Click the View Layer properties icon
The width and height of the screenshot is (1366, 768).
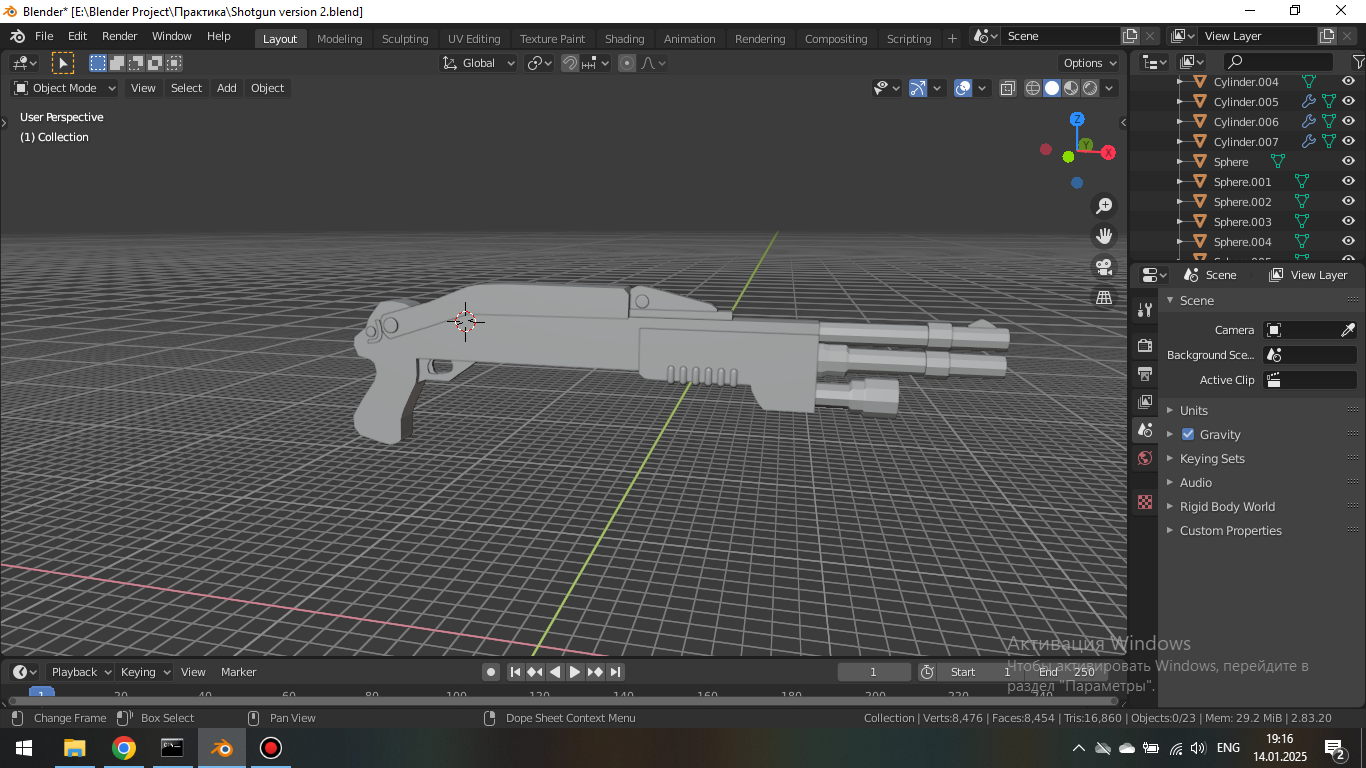pos(1143,402)
